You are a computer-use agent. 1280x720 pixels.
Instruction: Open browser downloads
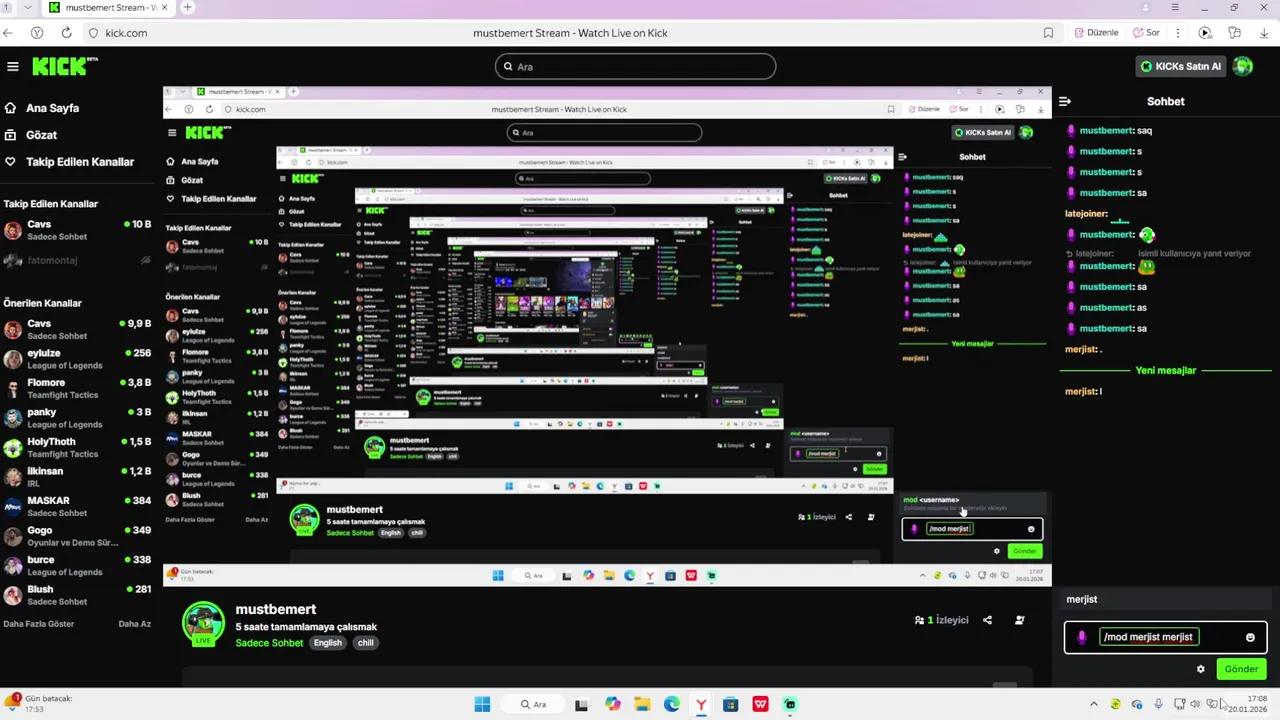1263,33
